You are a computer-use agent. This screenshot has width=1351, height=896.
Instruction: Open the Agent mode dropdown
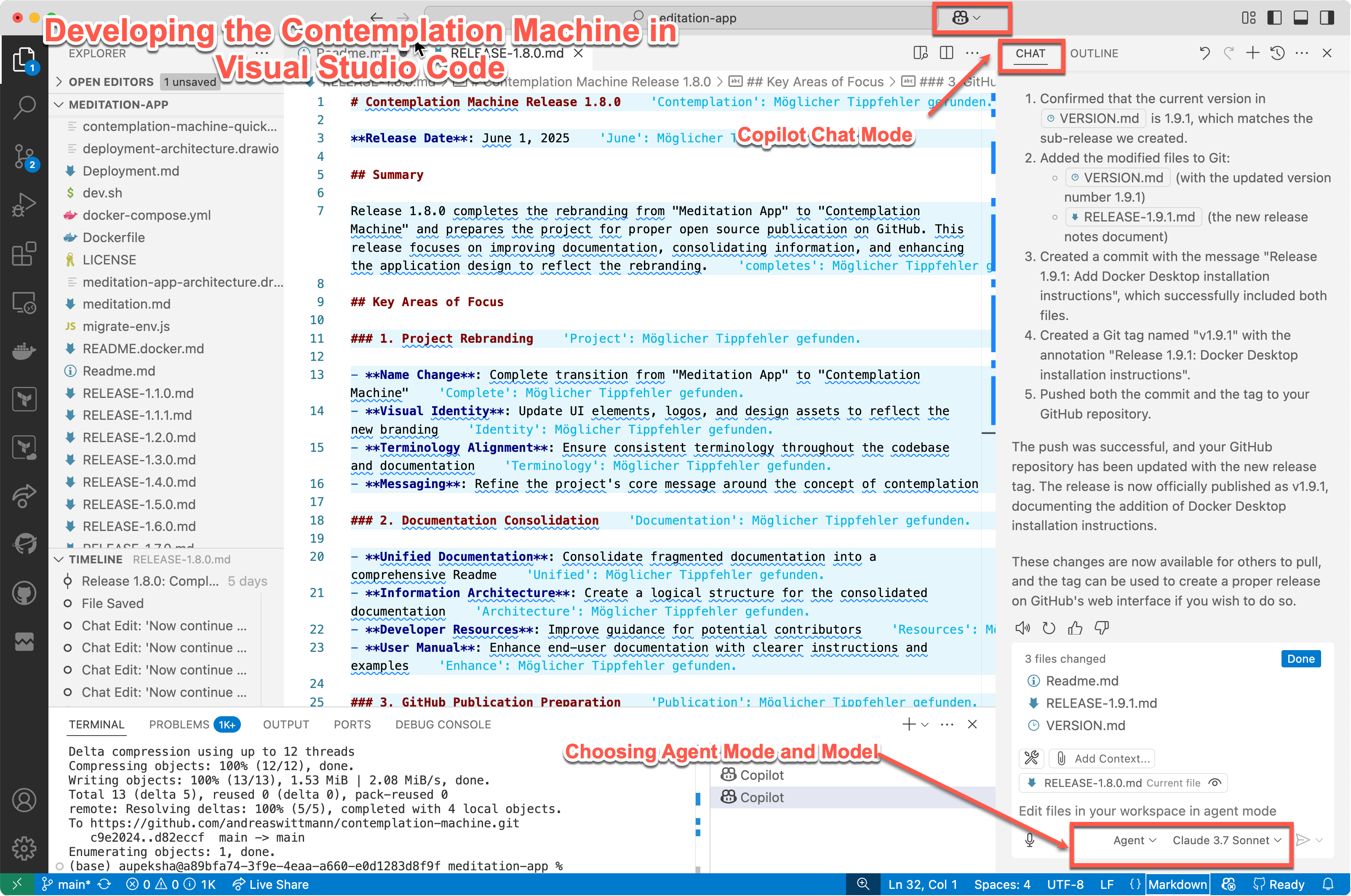[1135, 840]
